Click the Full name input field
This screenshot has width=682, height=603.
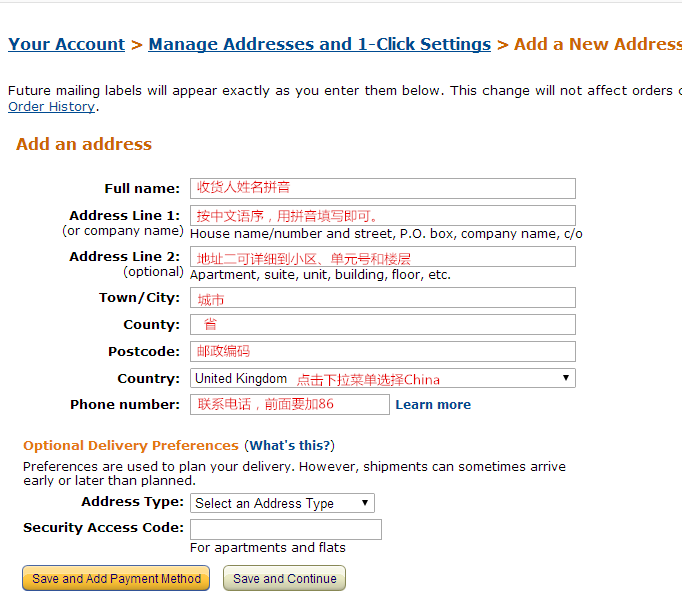coord(382,188)
